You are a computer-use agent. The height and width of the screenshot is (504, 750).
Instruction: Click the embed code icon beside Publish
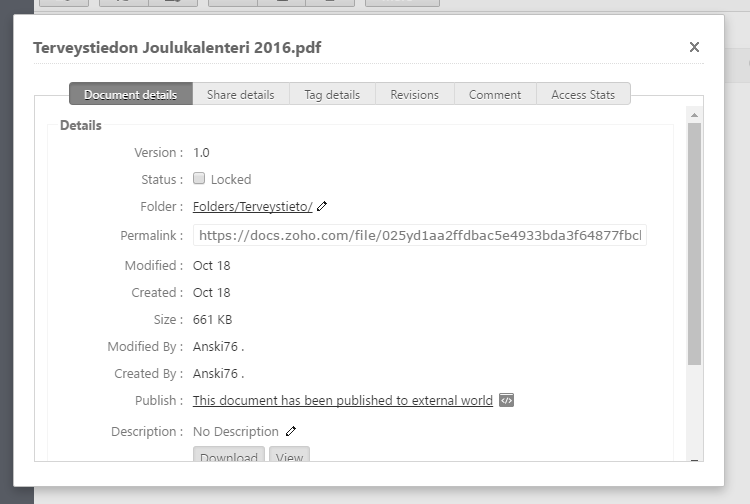[x=506, y=400]
